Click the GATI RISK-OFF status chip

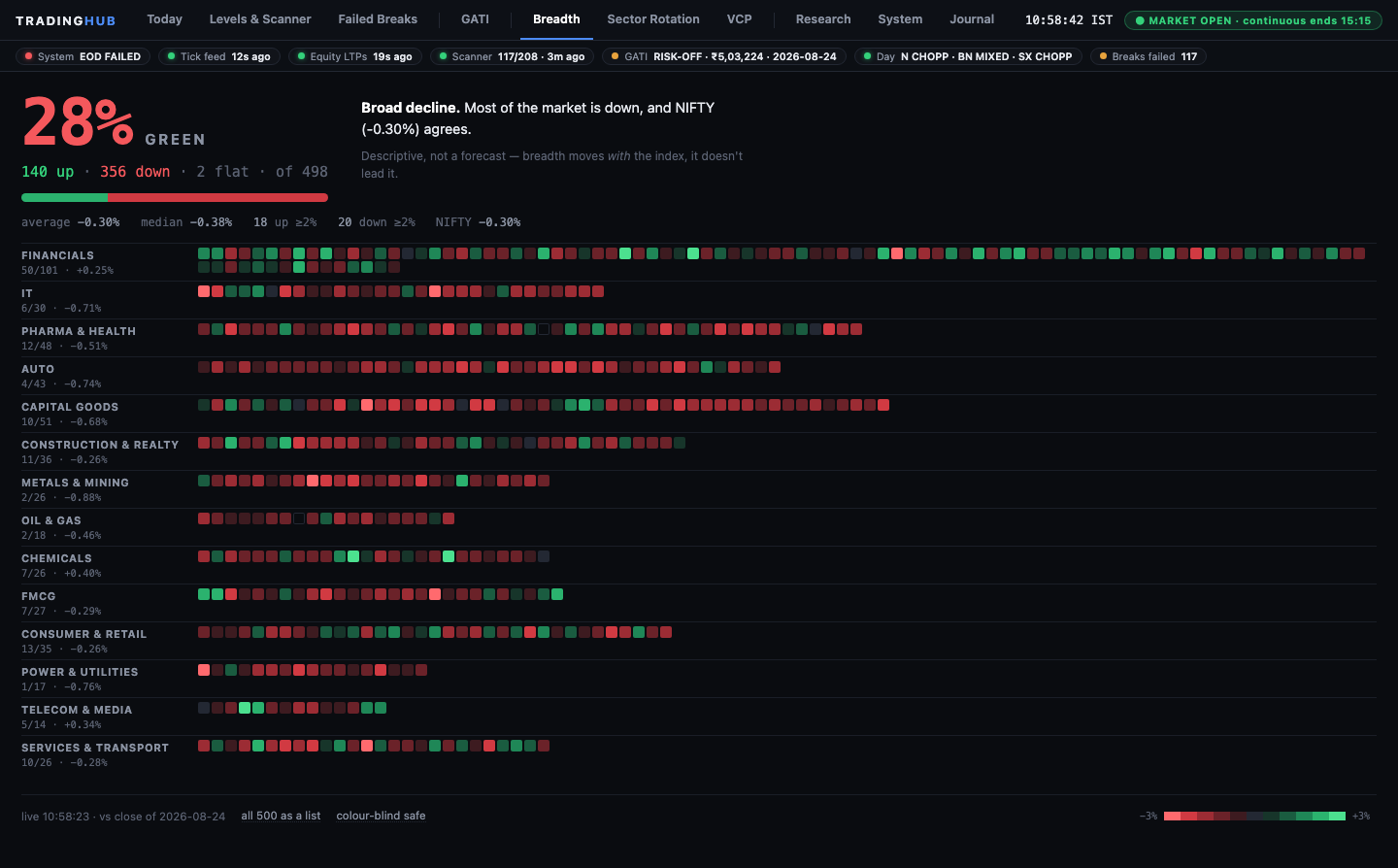(x=724, y=56)
